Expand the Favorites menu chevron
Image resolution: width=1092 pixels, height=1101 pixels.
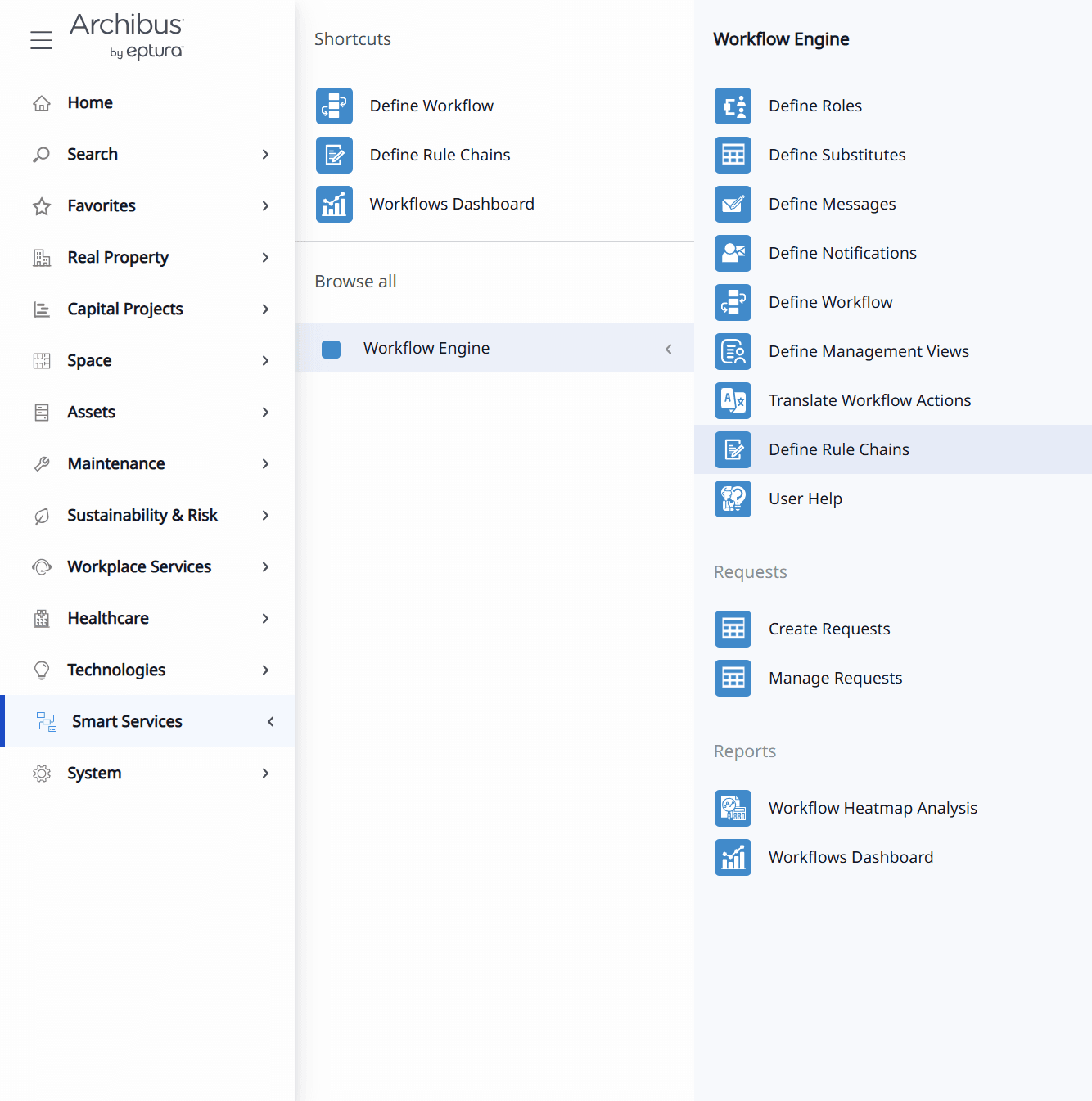pos(265,206)
